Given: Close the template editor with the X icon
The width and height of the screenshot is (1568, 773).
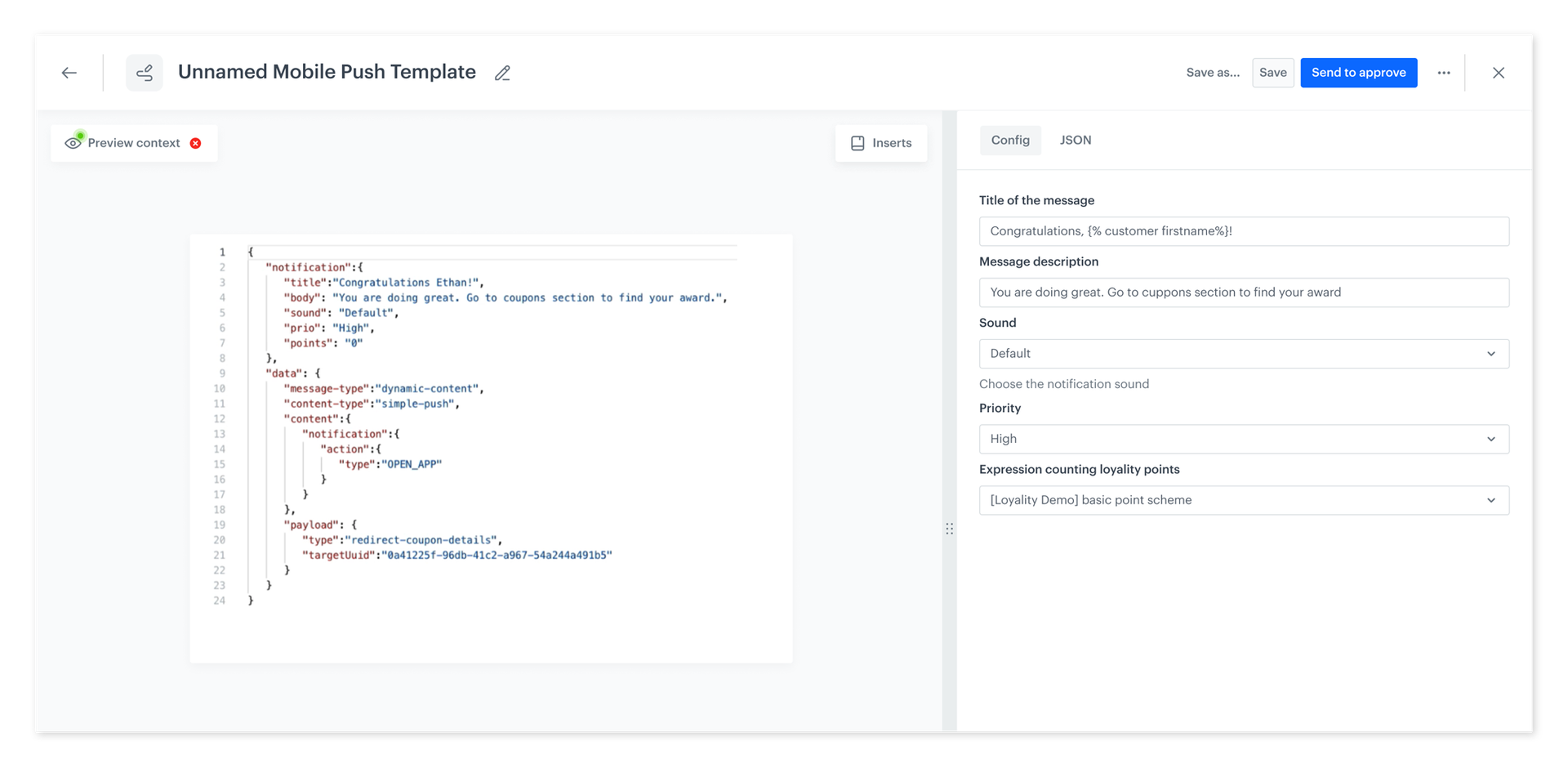Looking at the screenshot, I should 1499,73.
